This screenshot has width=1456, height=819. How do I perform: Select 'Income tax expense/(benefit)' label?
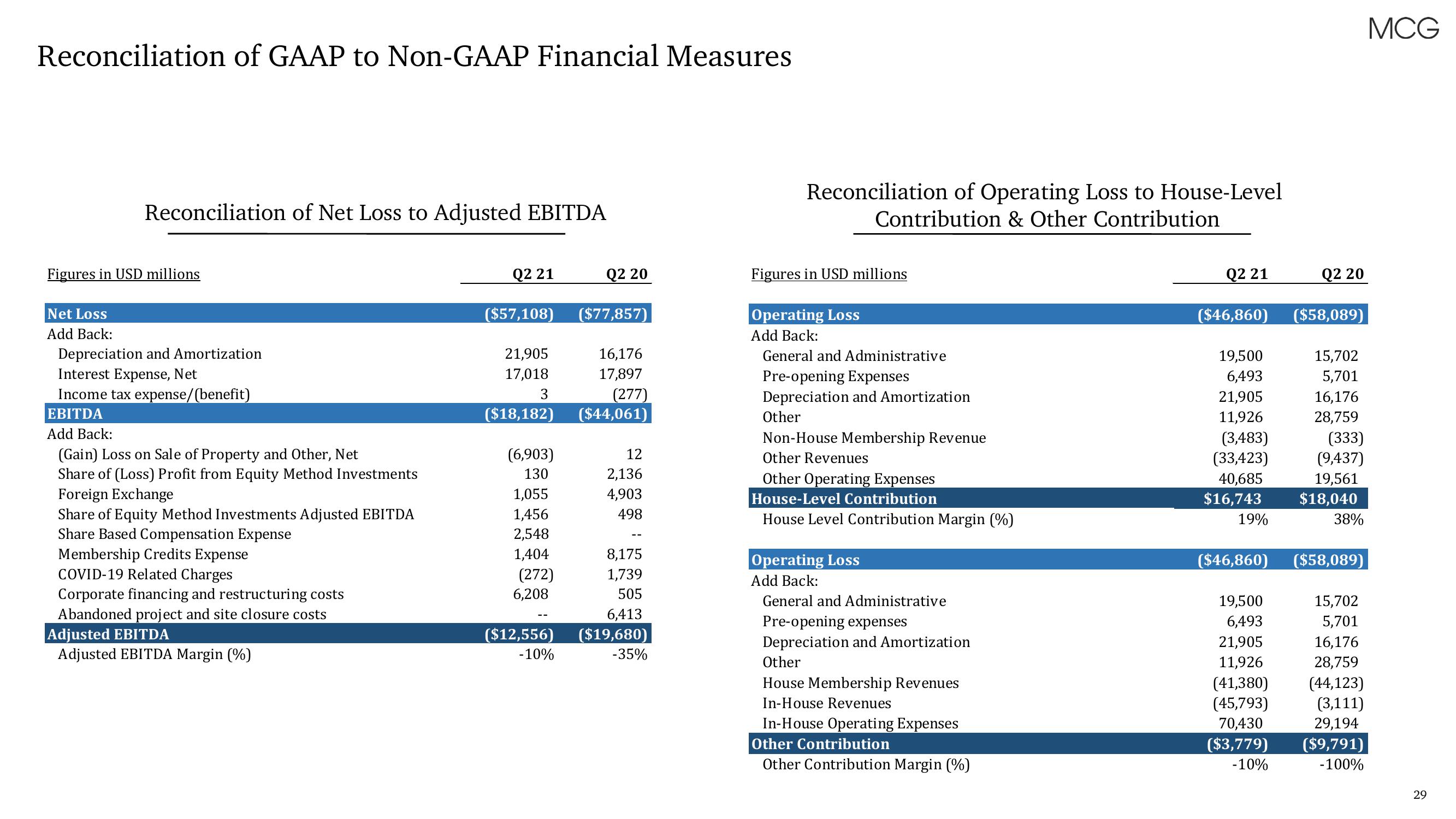[154, 394]
